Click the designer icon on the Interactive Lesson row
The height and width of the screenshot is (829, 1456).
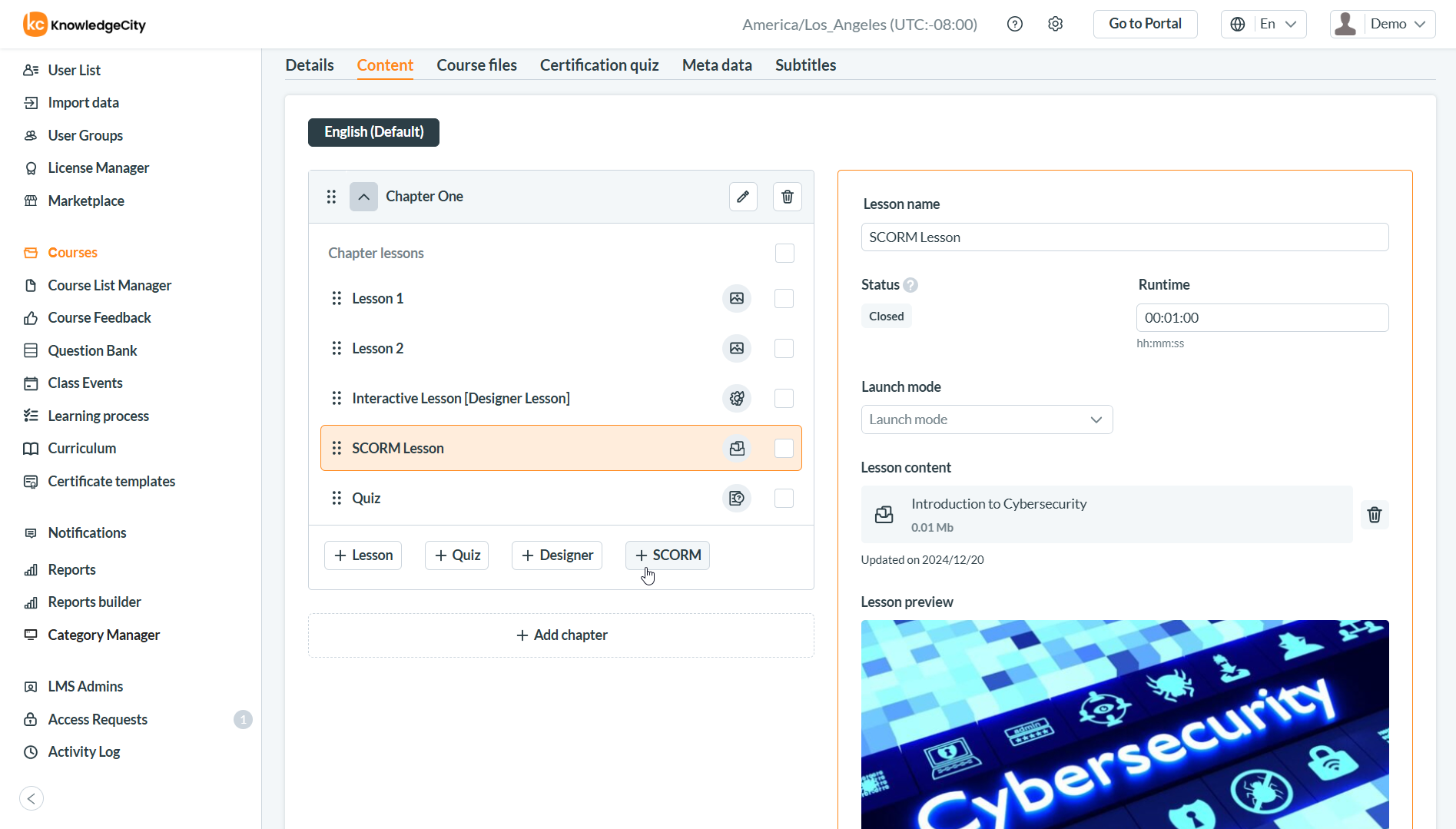pyautogui.click(x=736, y=398)
